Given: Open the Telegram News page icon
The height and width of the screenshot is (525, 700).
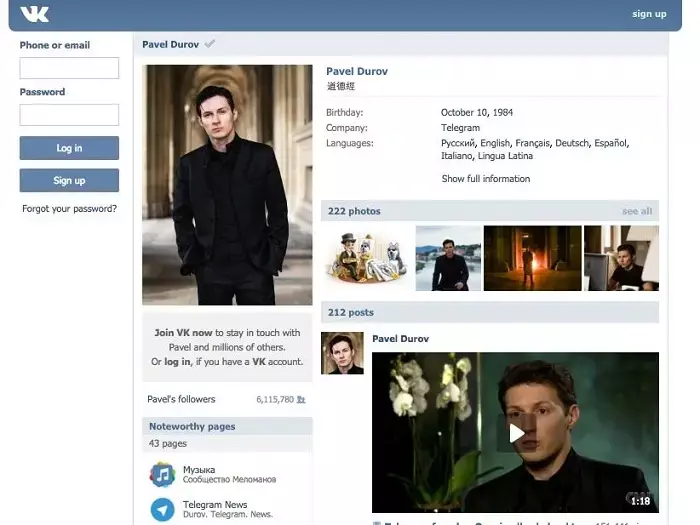Looking at the screenshot, I should click(x=162, y=509).
